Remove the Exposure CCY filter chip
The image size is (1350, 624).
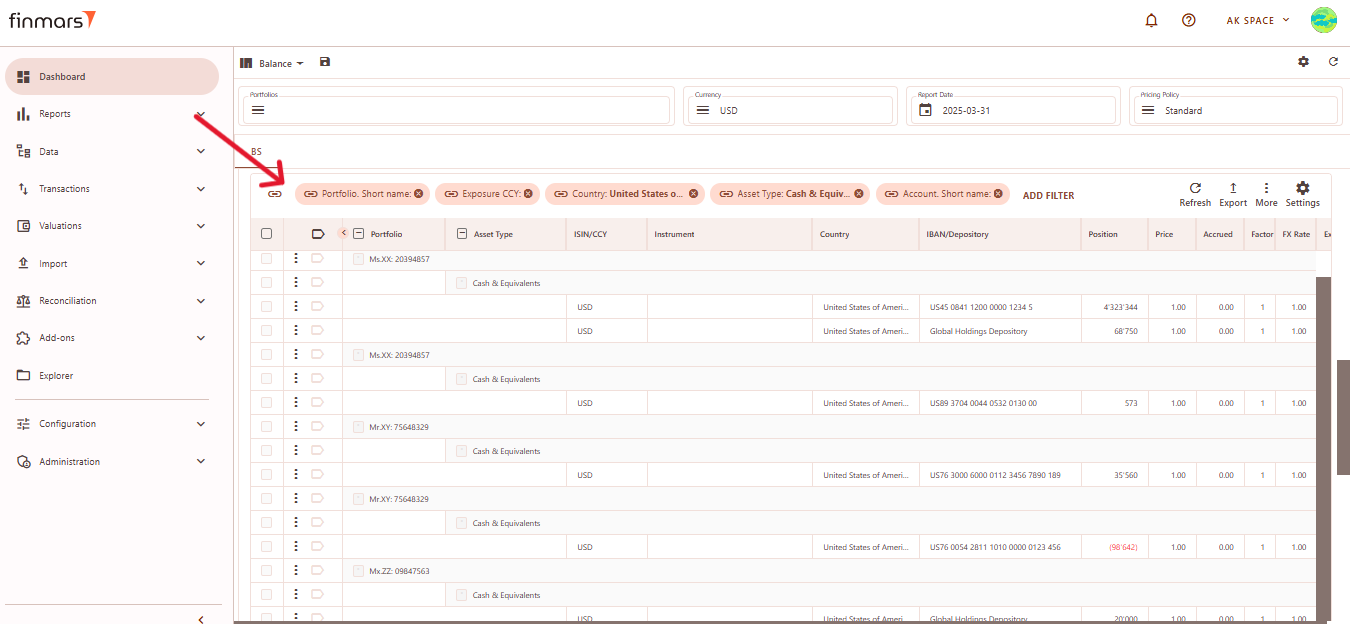point(528,194)
